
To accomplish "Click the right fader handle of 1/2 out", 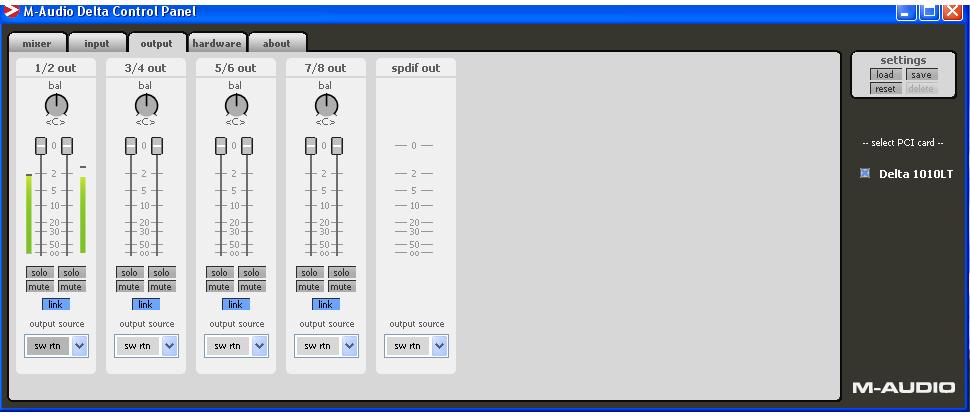I will (67, 146).
